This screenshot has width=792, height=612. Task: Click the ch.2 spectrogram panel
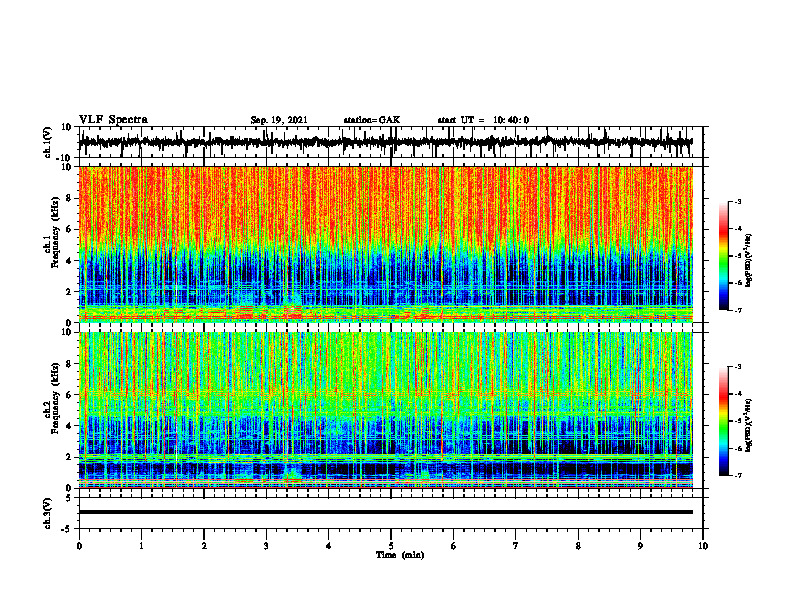coord(385,410)
